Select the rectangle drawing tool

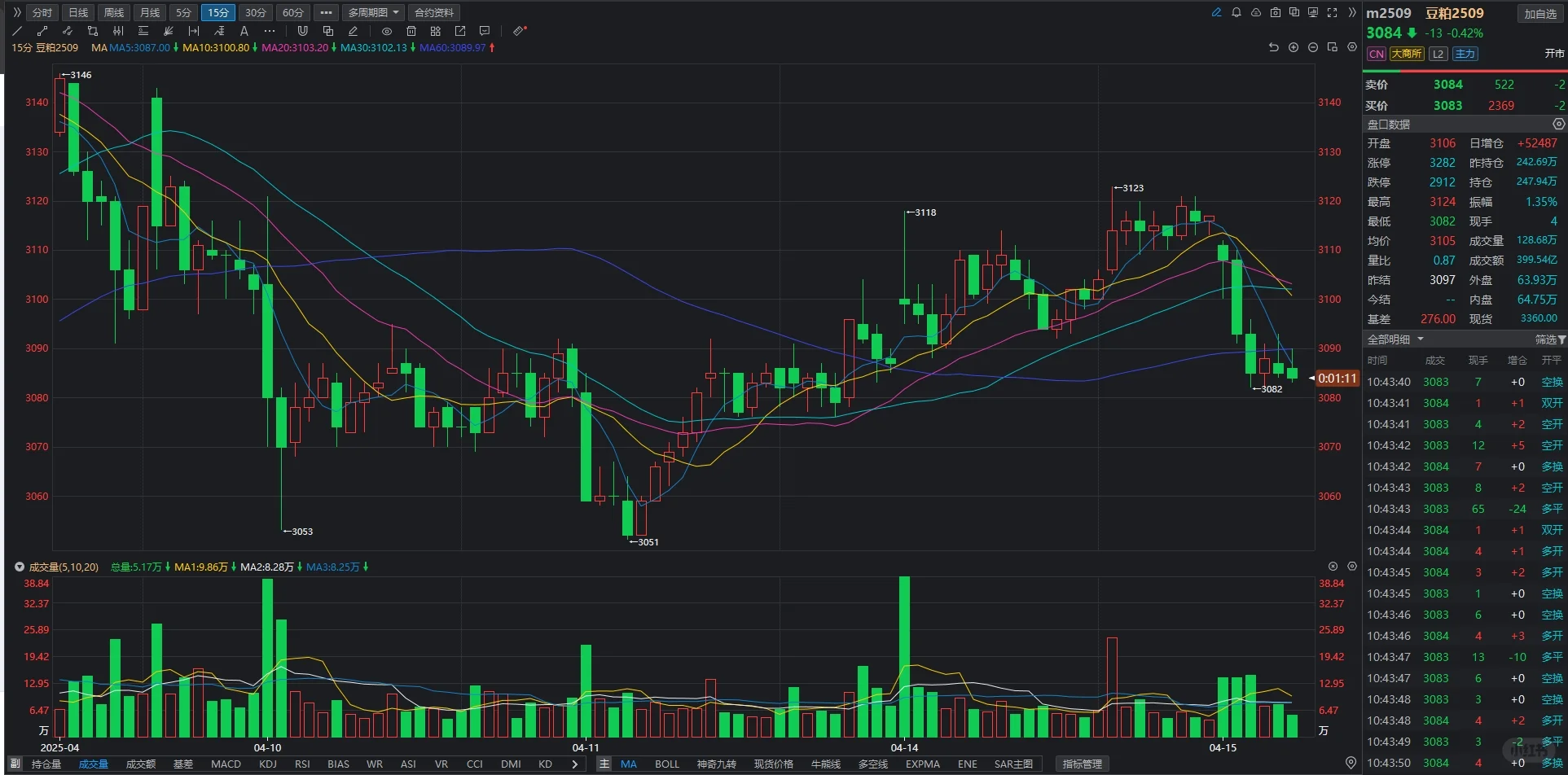[x=93, y=31]
